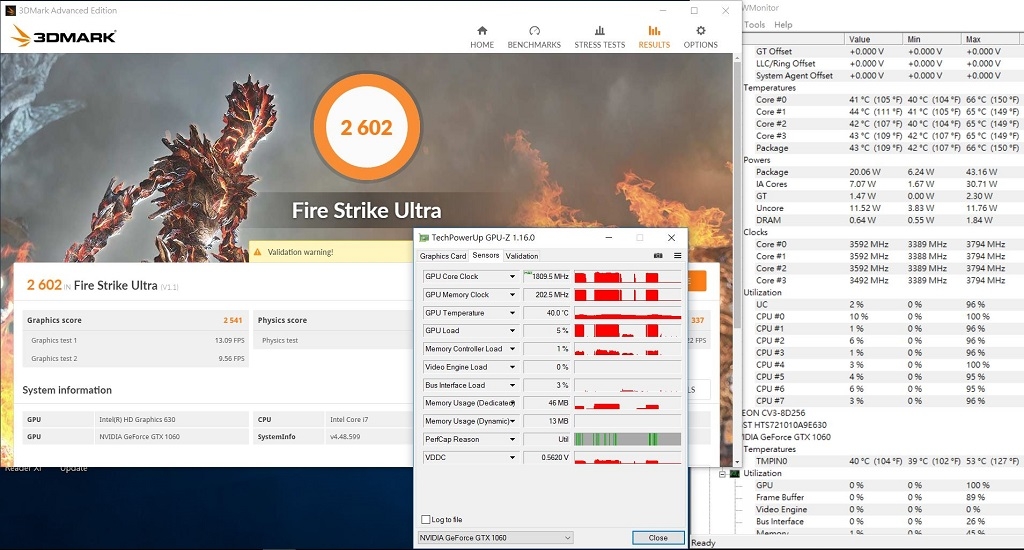Image resolution: width=1024 pixels, height=550 pixels.
Task: Click NVIDIA GeForce GTX 1060 system info entry
Action: point(139,436)
